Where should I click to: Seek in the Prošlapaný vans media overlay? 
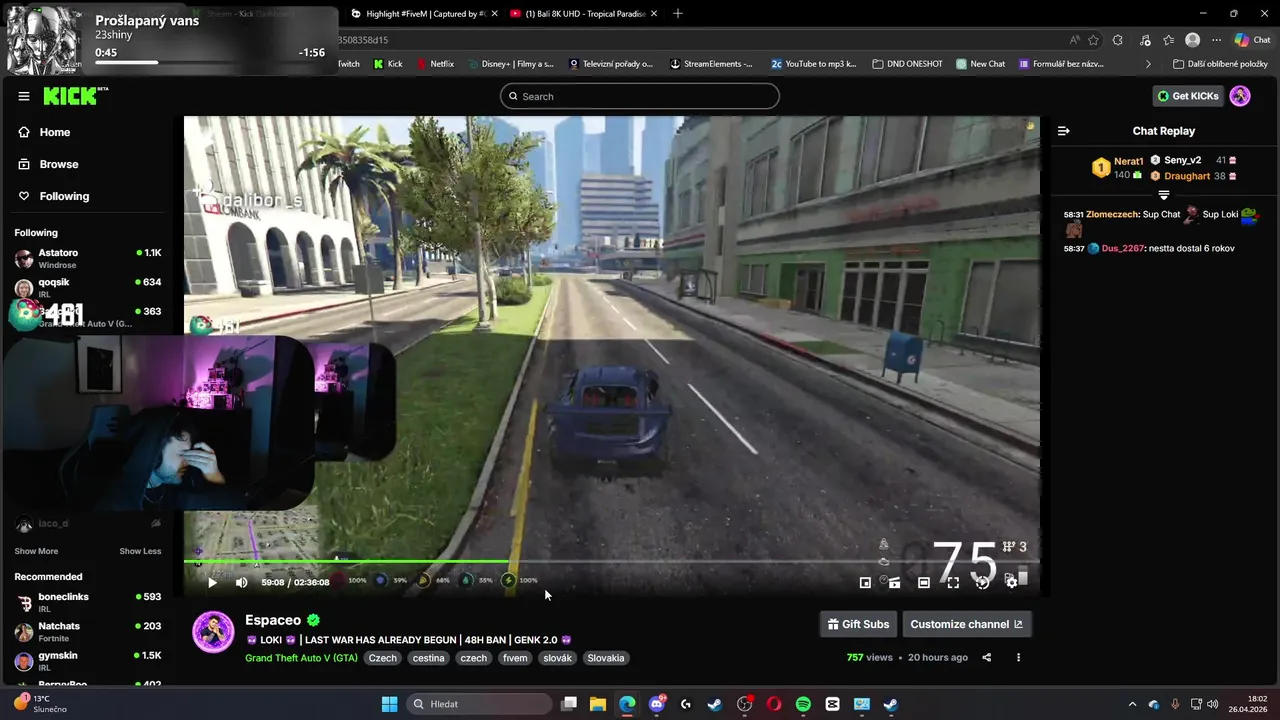coord(210,62)
